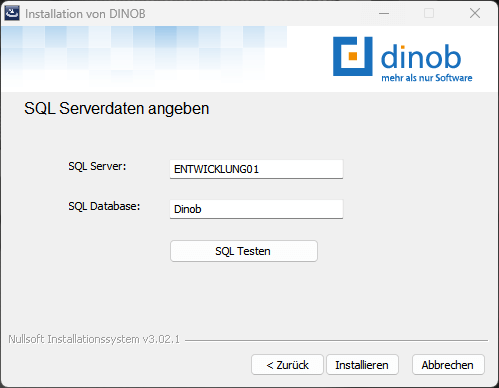Click the 'SQL Database:' label

104,206
